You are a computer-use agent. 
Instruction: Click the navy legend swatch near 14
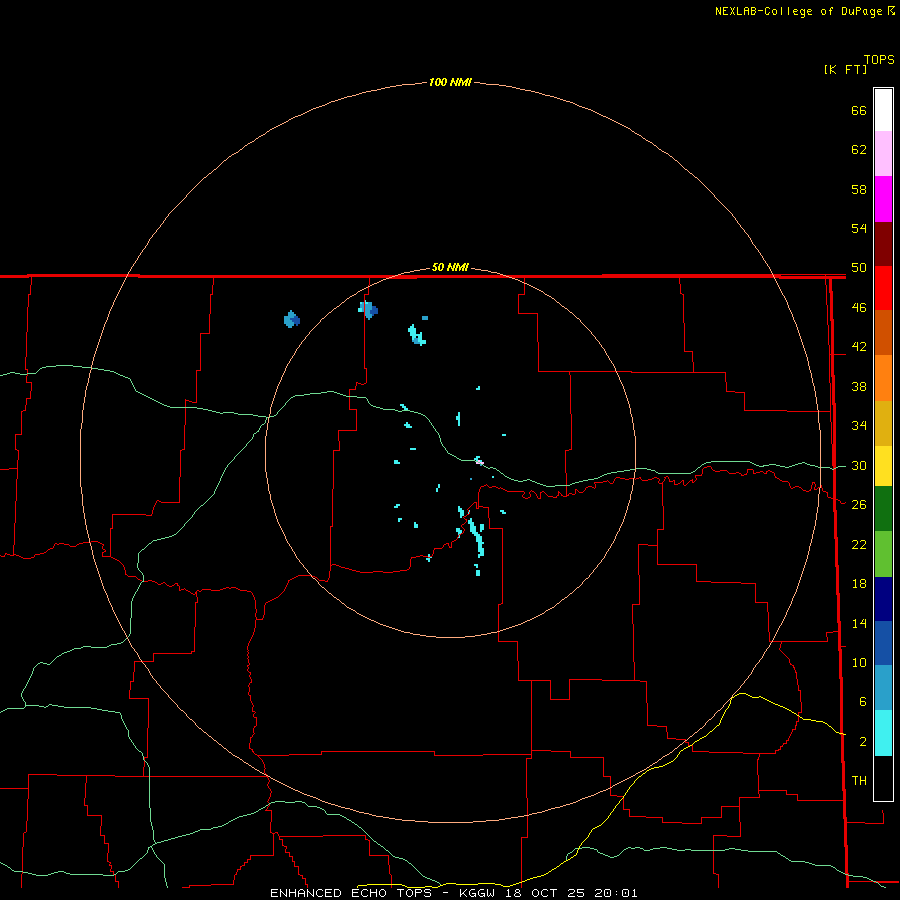tap(883, 599)
